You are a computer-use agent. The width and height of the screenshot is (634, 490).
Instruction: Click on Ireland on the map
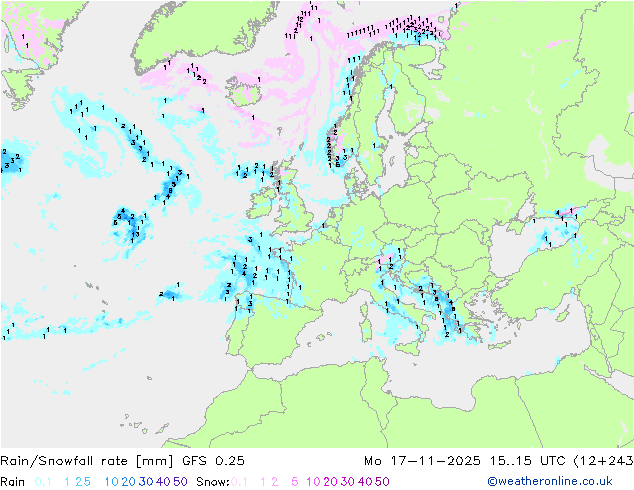pos(261,205)
